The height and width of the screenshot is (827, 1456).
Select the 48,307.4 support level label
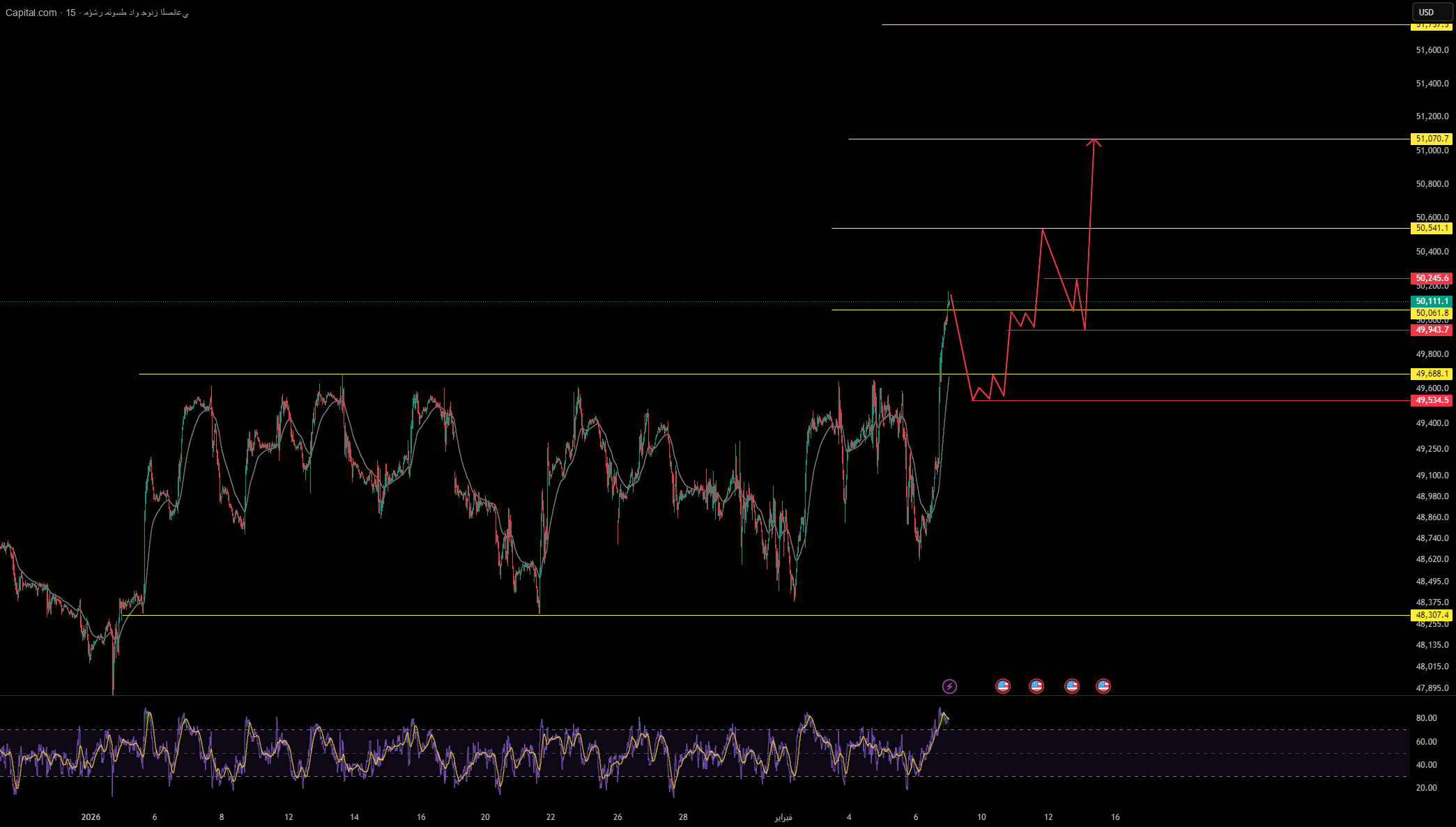point(1432,615)
